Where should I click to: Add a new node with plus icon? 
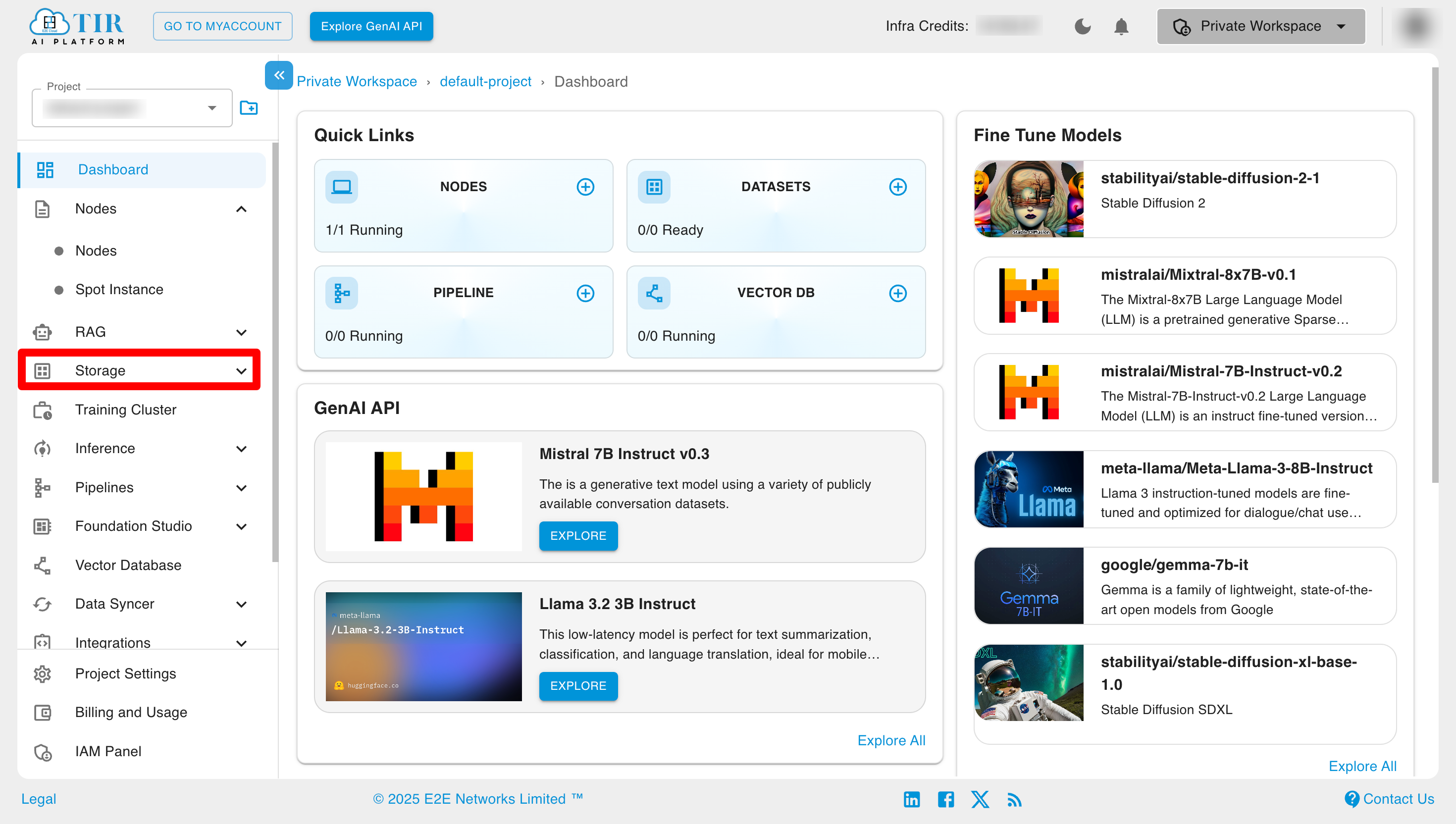click(585, 187)
